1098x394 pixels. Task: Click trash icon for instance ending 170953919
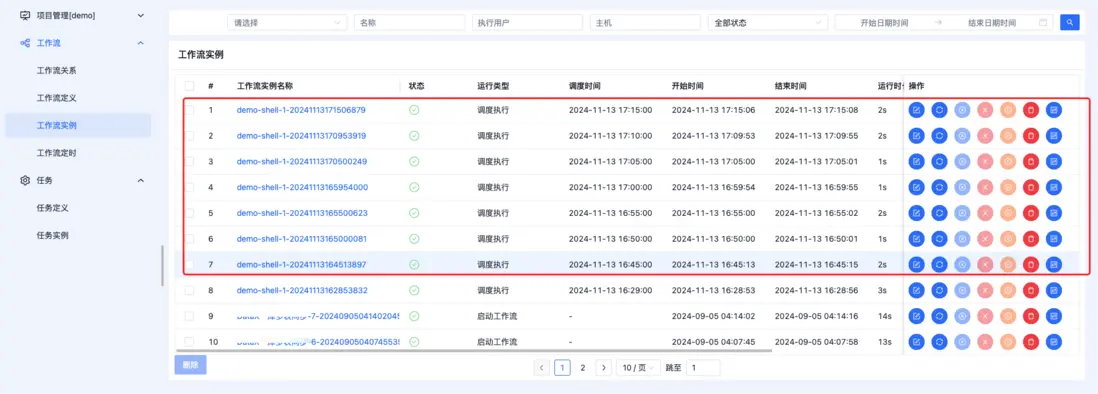coord(1031,136)
